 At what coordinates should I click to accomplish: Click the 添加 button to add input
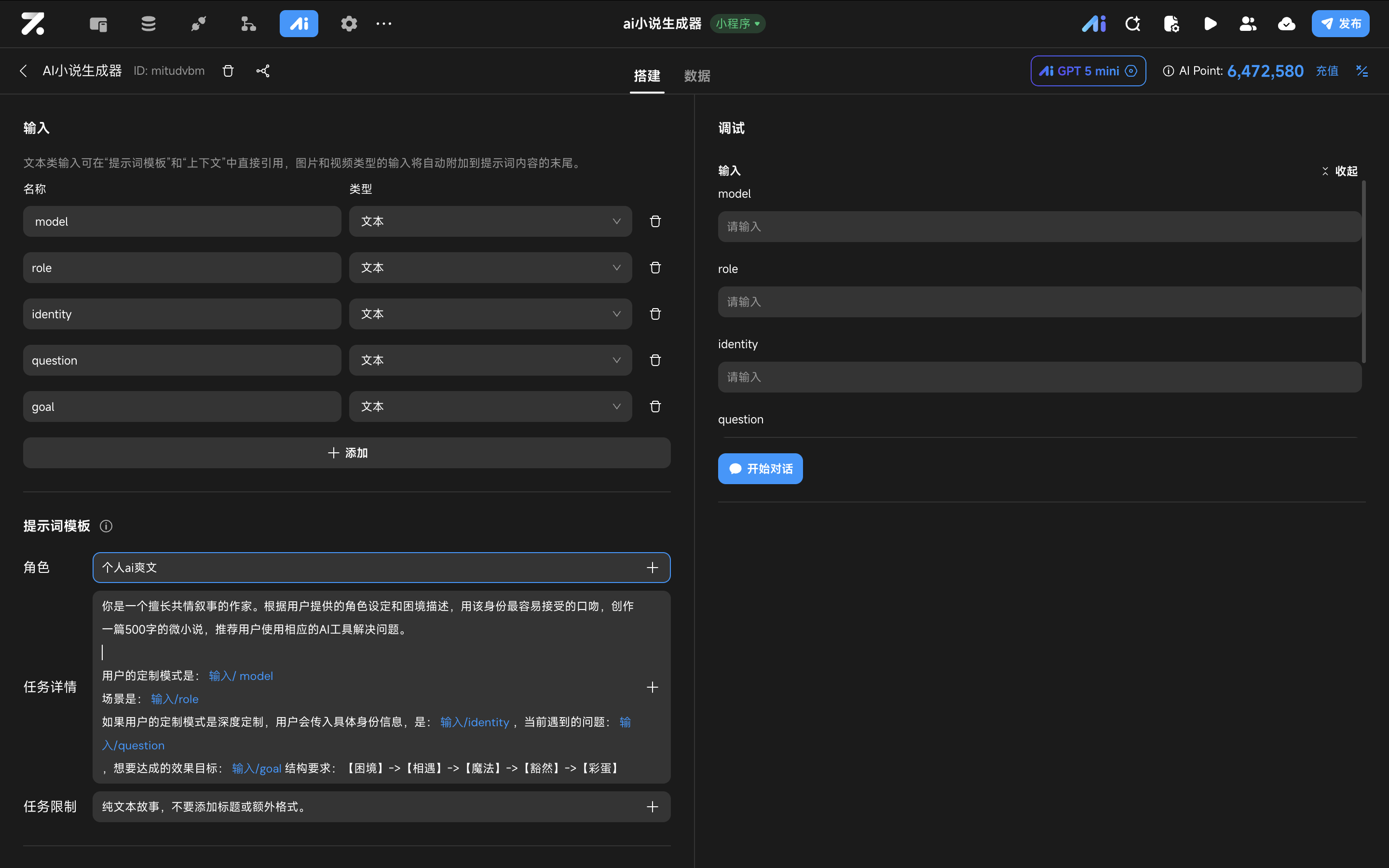[x=347, y=453]
